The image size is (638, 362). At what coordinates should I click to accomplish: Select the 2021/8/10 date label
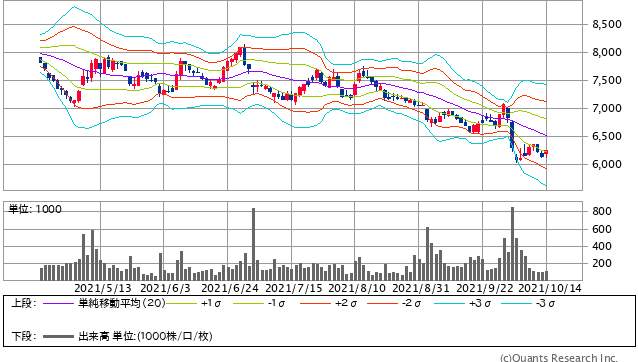point(357,288)
